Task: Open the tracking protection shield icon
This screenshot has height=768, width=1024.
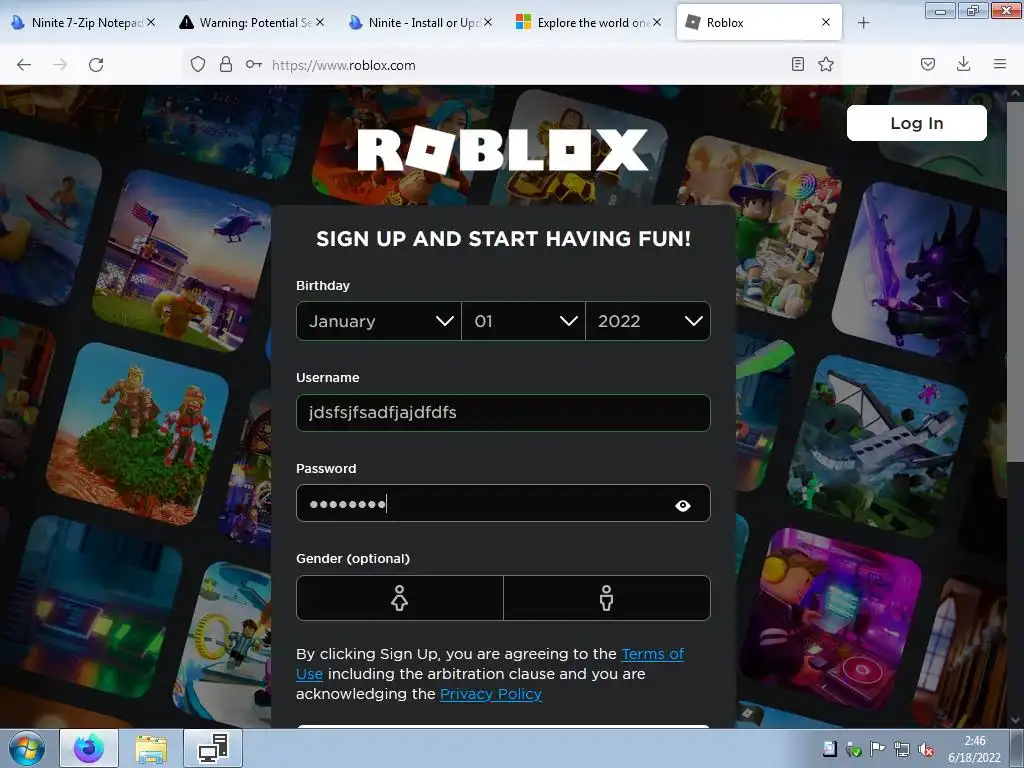Action: (198, 65)
